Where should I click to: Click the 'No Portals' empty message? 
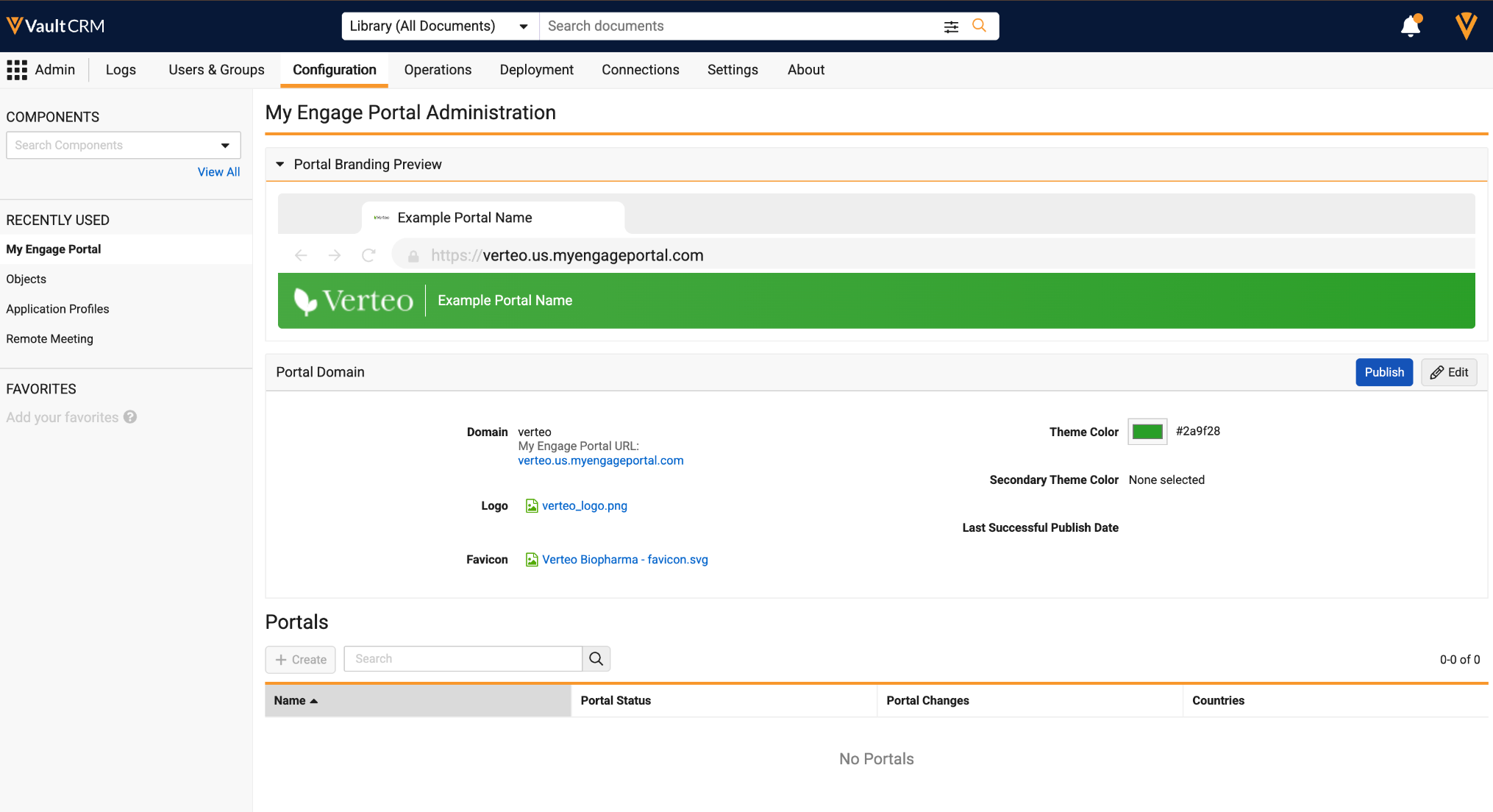[877, 759]
